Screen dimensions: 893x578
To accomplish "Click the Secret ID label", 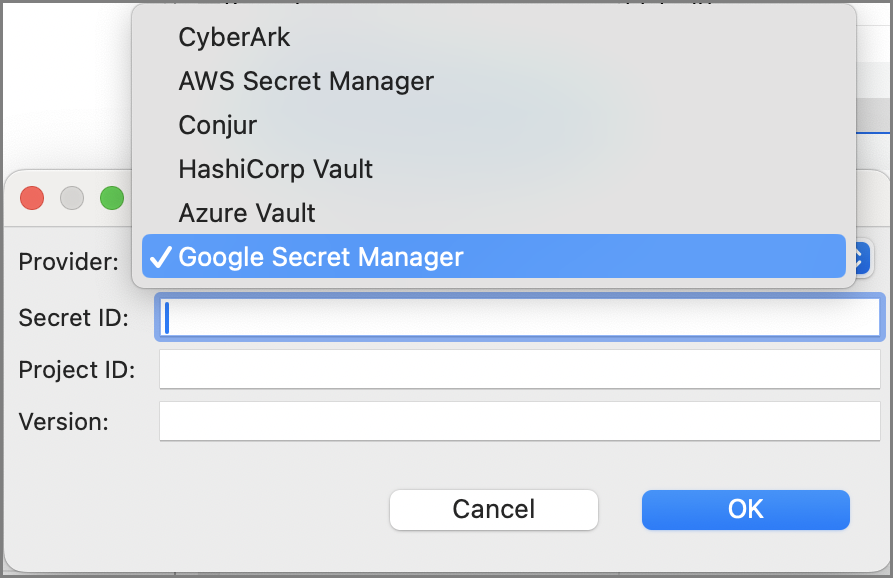I will pyautogui.click(x=73, y=318).
